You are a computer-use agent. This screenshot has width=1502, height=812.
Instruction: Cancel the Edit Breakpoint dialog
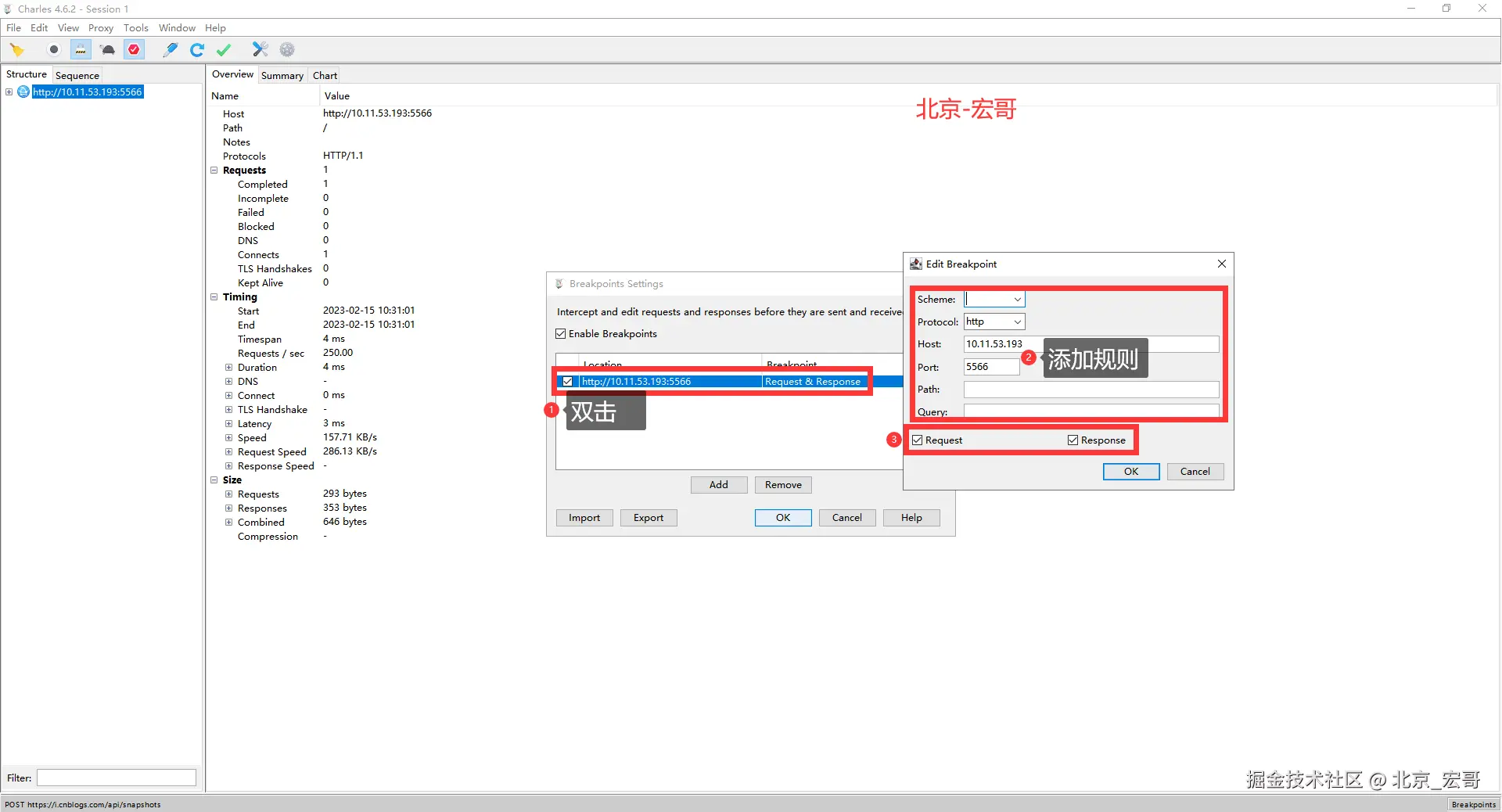coord(1195,472)
